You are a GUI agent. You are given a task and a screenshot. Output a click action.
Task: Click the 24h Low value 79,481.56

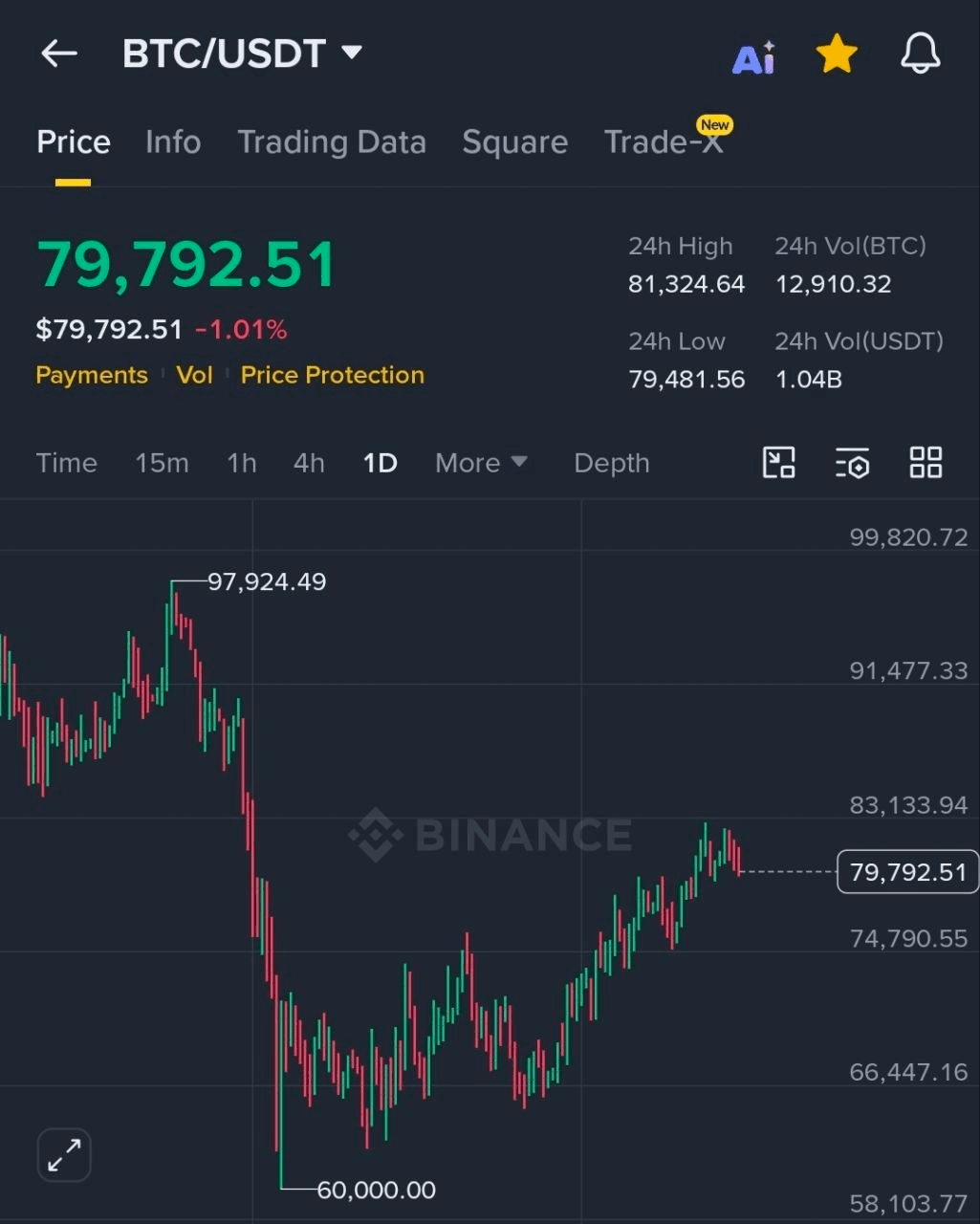tap(686, 380)
